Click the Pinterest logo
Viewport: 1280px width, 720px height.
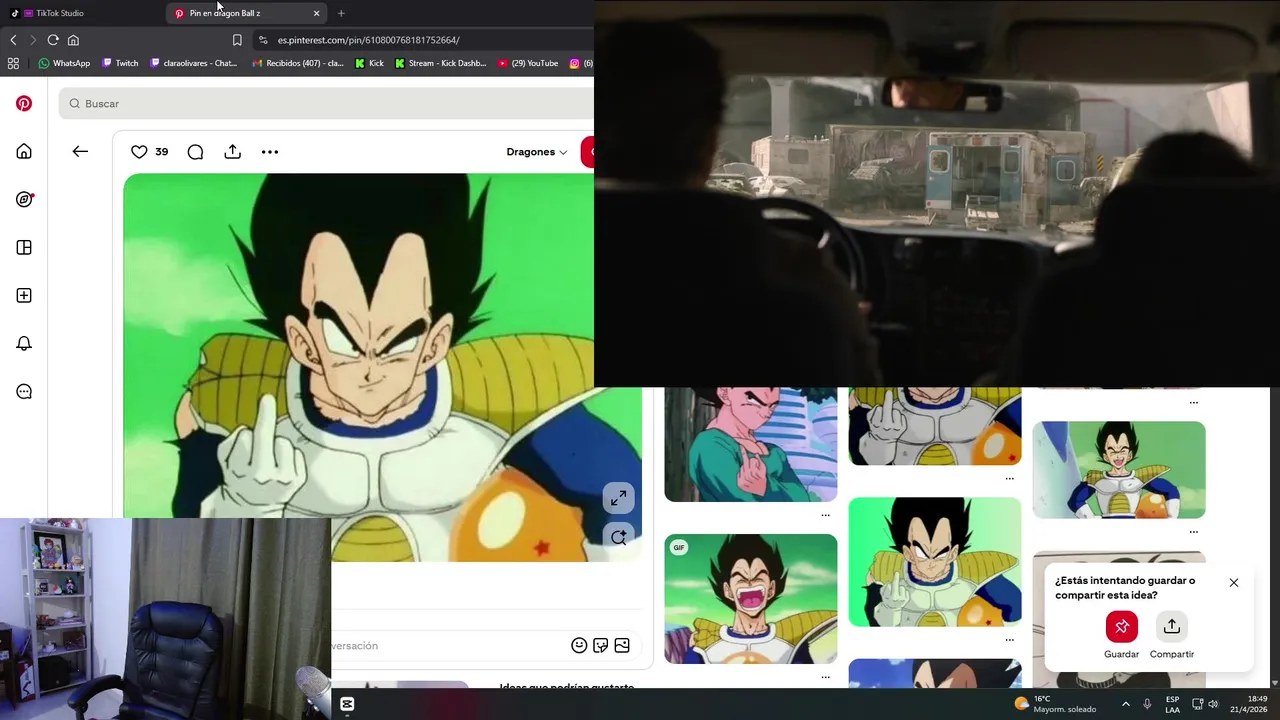(x=24, y=103)
